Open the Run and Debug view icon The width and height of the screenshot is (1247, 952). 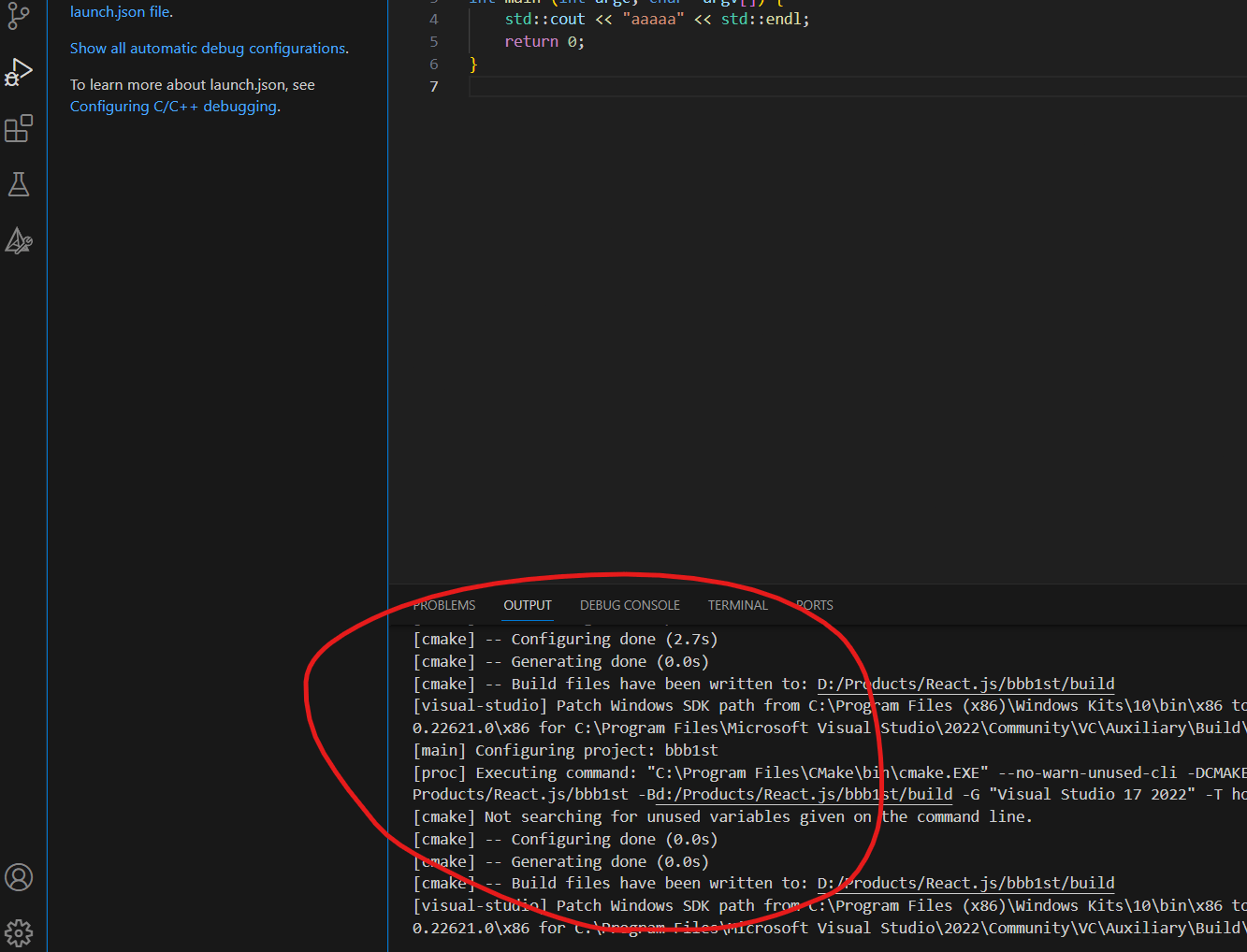pyautogui.click(x=19, y=73)
